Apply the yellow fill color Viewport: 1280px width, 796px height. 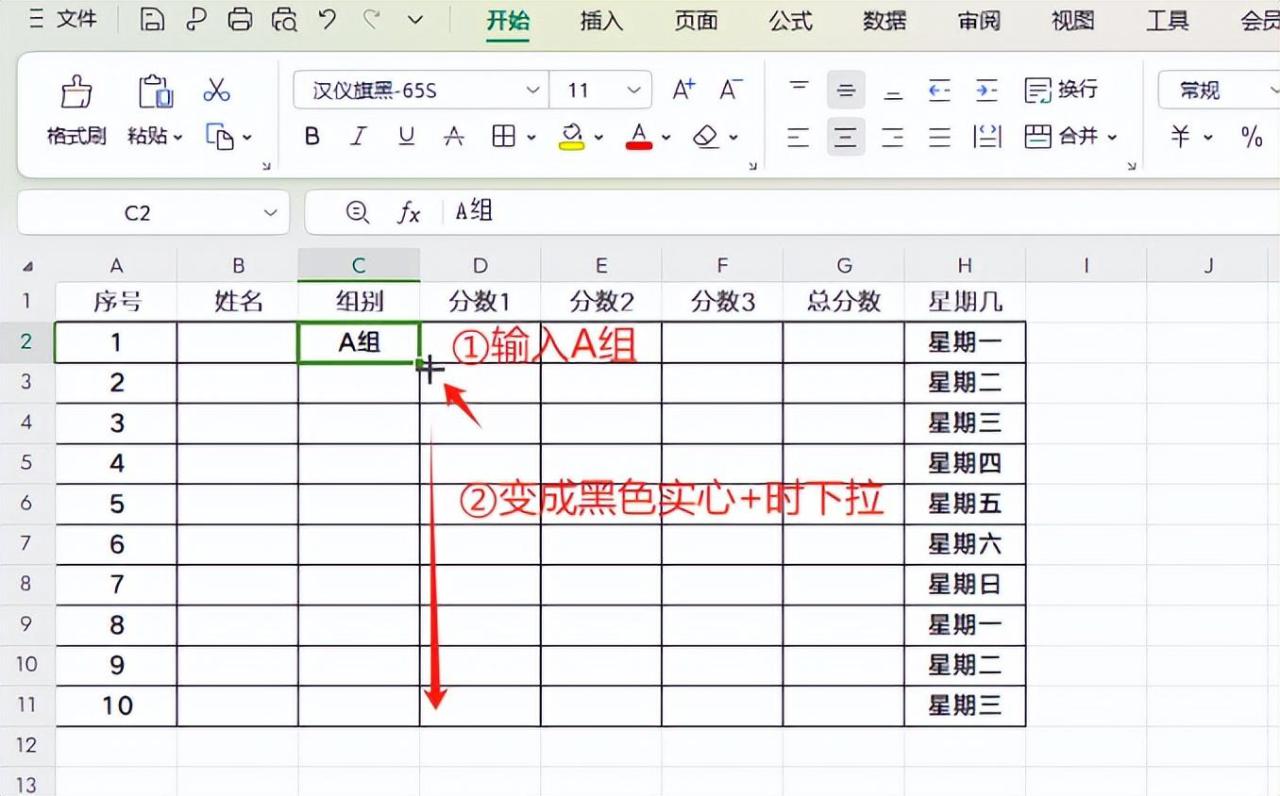coord(571,137)
